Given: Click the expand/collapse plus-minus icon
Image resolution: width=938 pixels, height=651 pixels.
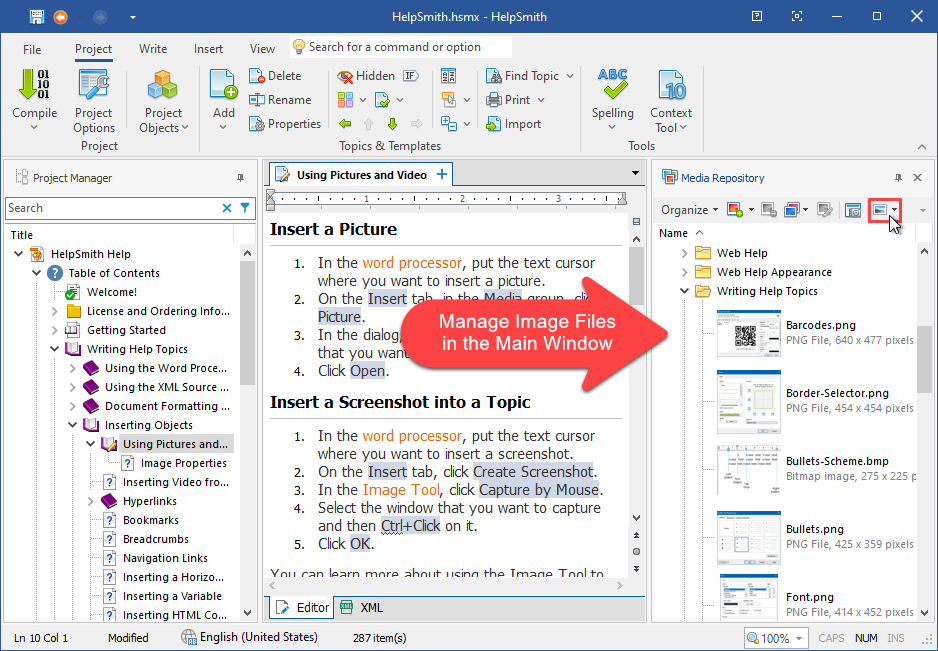Looking at the screenshot, I should 448,124.
